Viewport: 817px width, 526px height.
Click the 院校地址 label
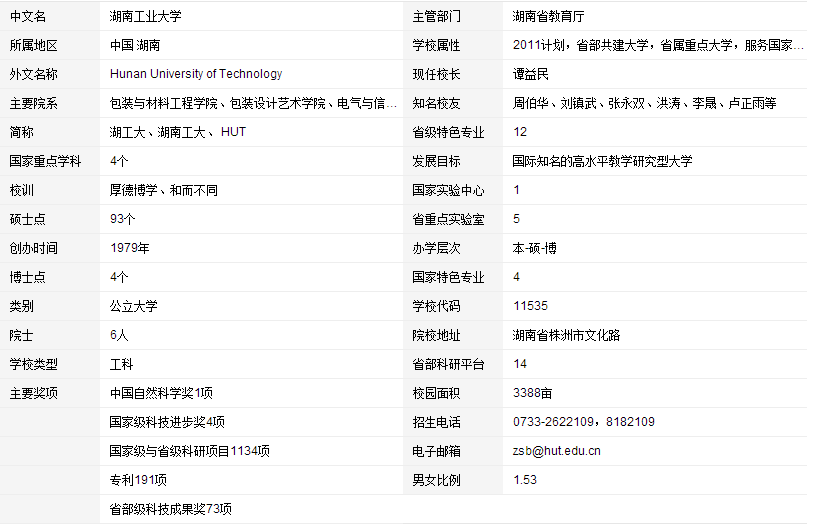tap(437, 335)
